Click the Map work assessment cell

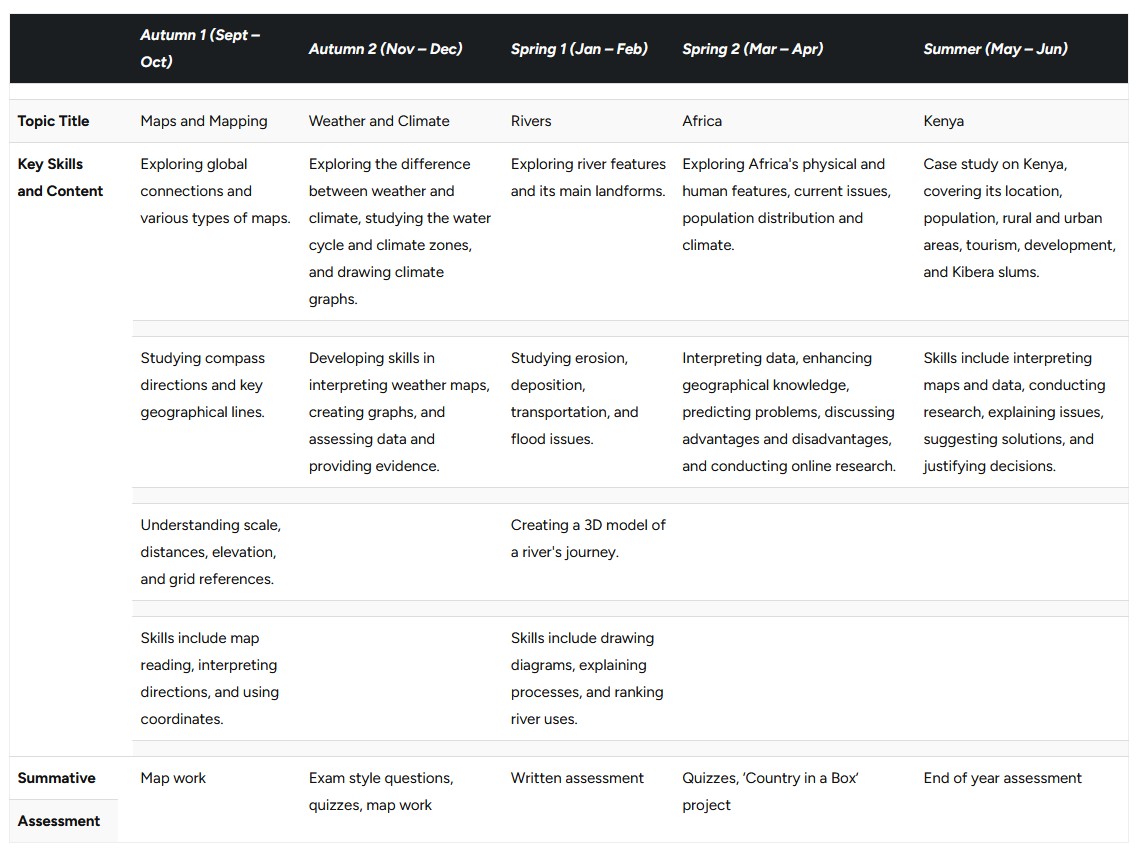coord(173,778)
